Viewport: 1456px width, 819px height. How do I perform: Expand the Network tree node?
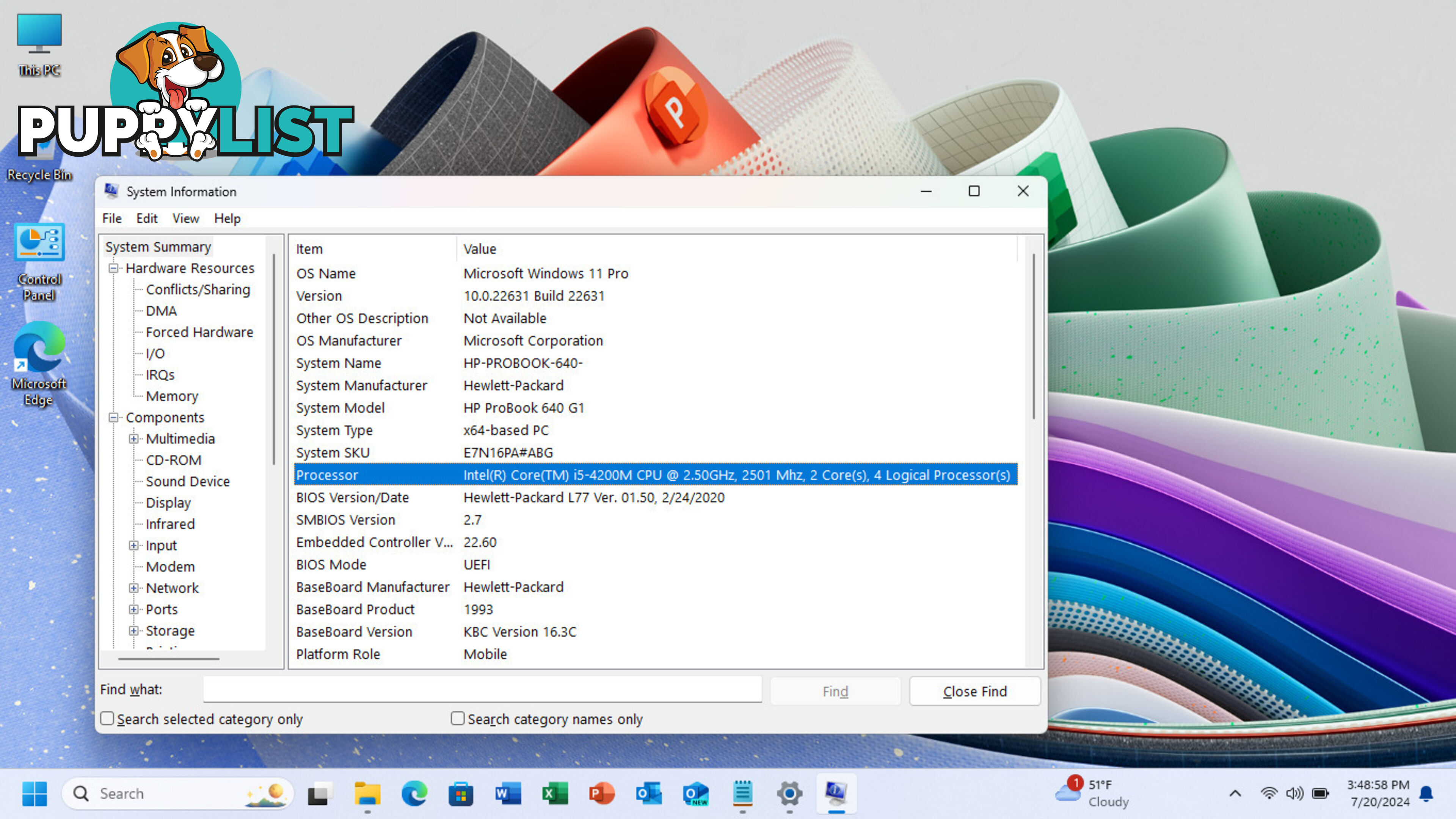click(134, 588)
